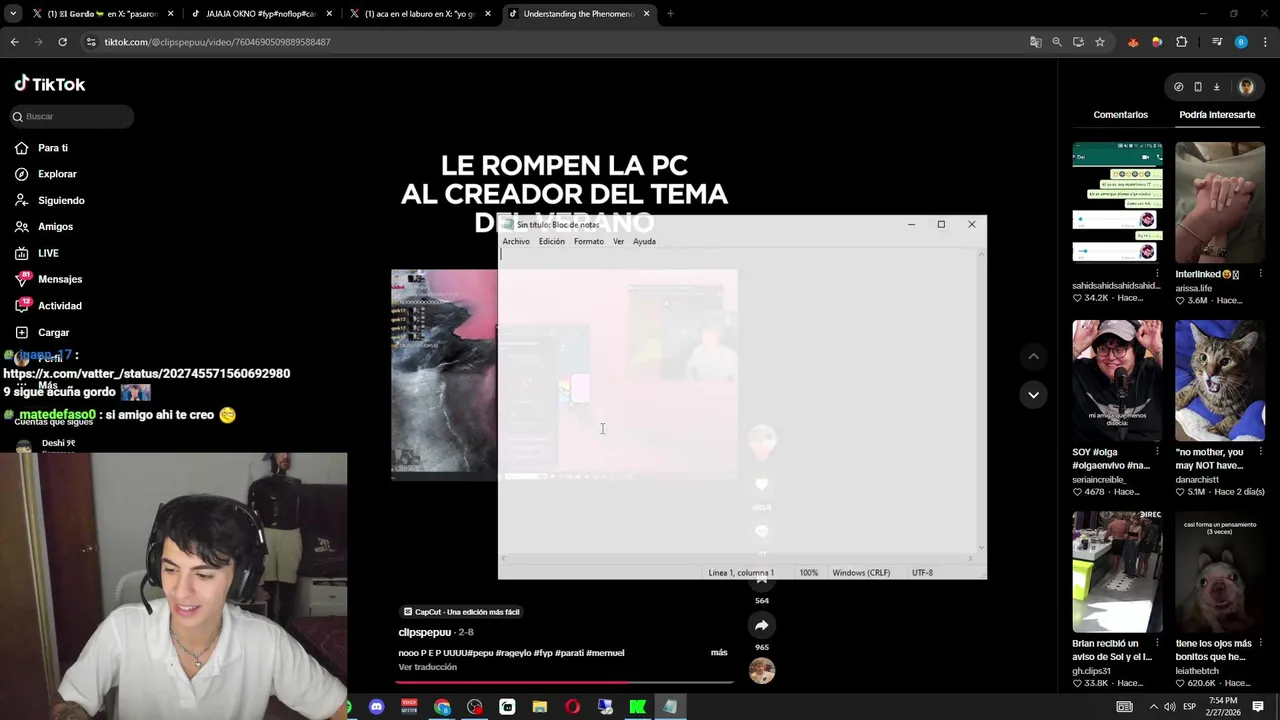Viewport: 1280px width, 720px height.
Task: Open Discord from the taskbar
Action: (376, 707)
